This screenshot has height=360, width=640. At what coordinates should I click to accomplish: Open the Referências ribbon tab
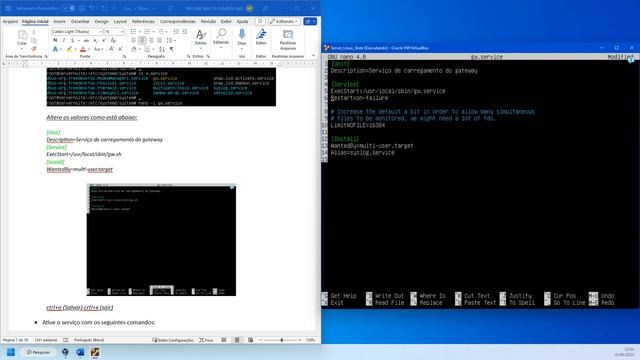143,21
